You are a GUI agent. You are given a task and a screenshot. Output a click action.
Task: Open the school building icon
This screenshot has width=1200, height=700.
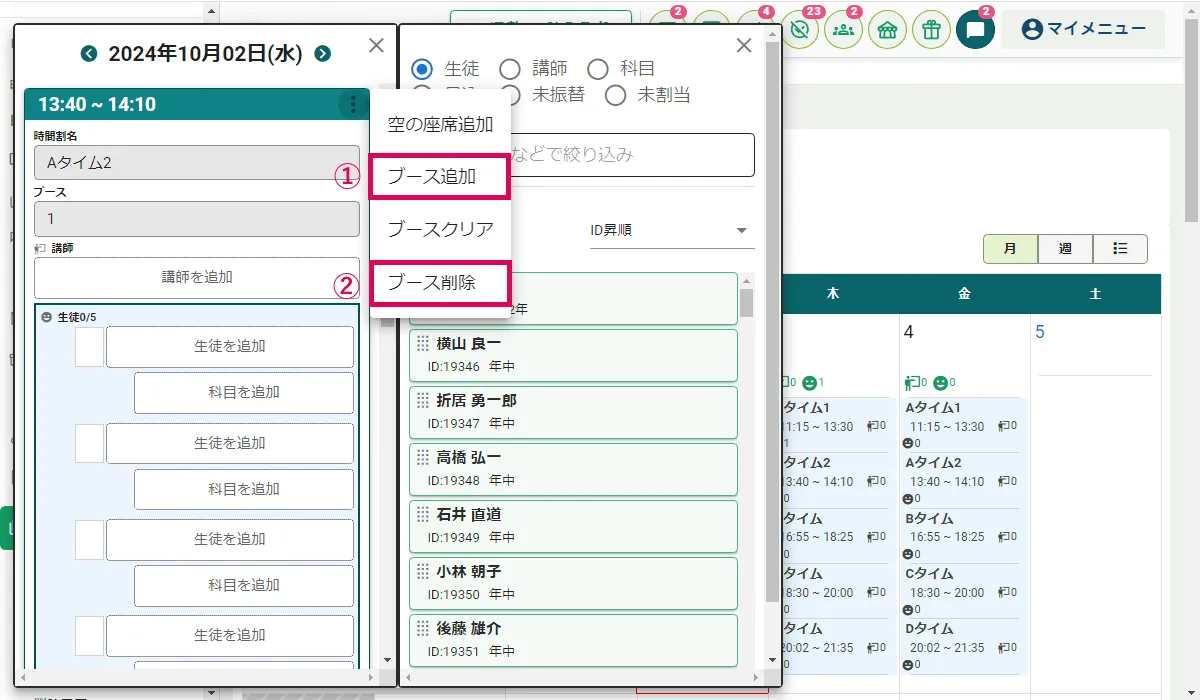[887, 29]
